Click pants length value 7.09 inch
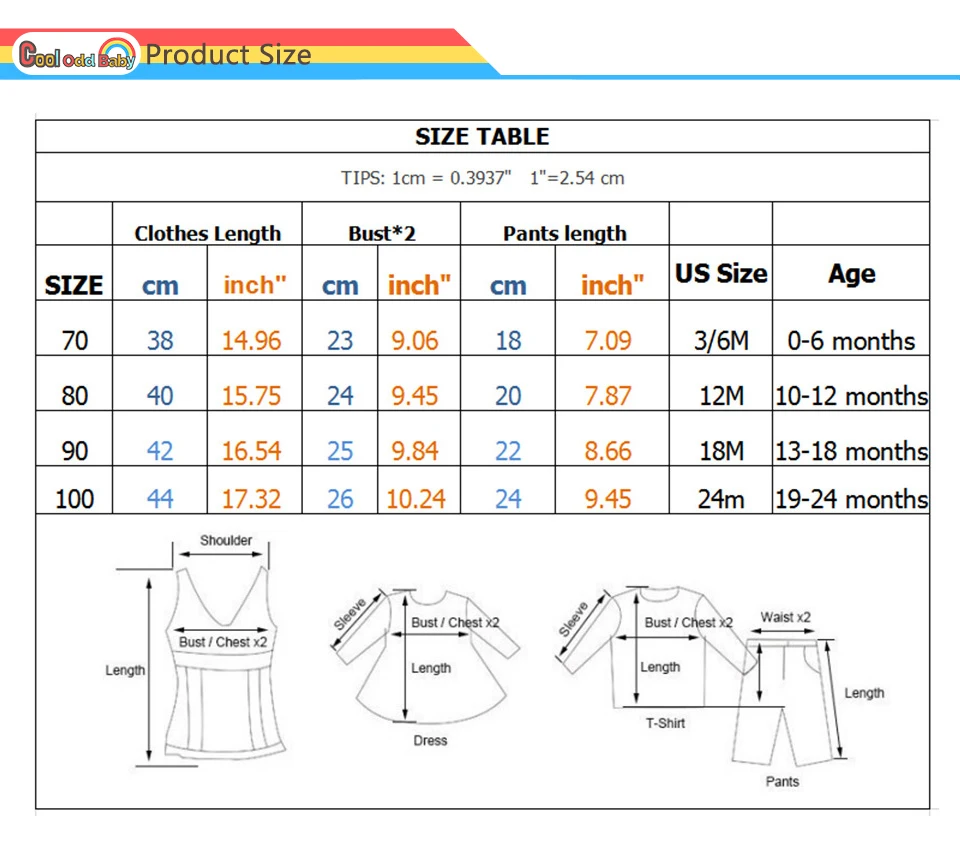The image size is (960, 852). [x=607, y=340]
